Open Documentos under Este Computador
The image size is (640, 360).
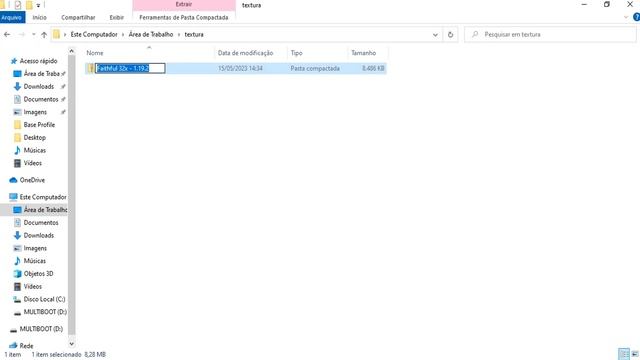click(x=40, y=223)
